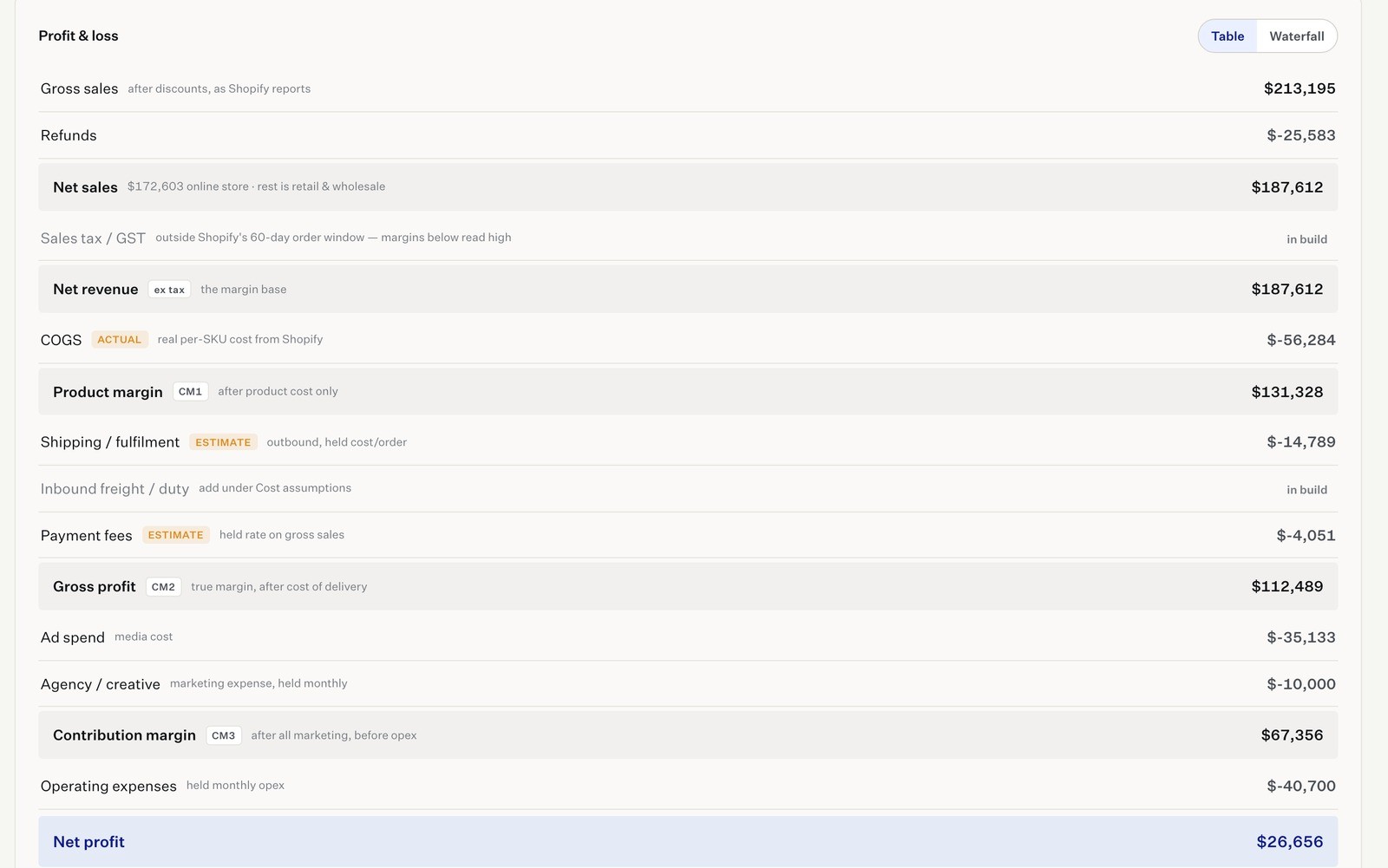Click the CM1 badge
This screenshot has width=1388, height=868.
click(x=190, y=392)
